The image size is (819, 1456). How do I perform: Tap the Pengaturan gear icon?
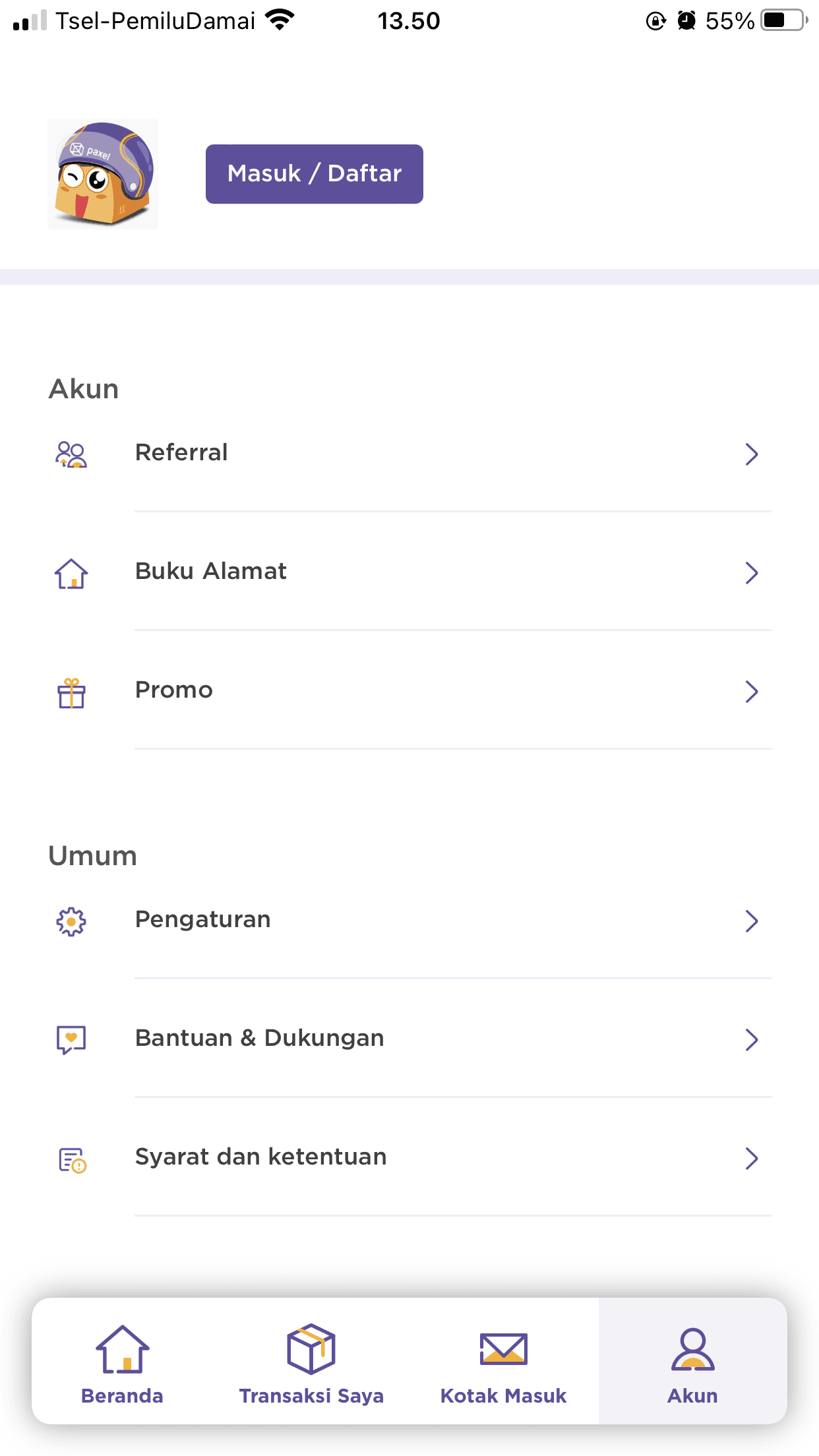point(71,921)
